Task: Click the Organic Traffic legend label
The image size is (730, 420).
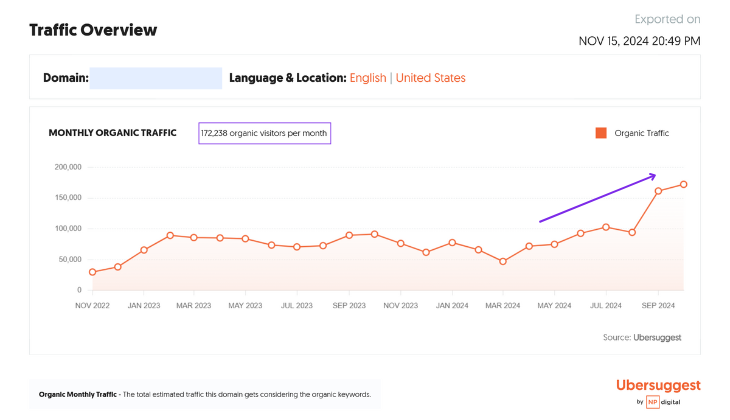Action: click(x=641, y=133)
